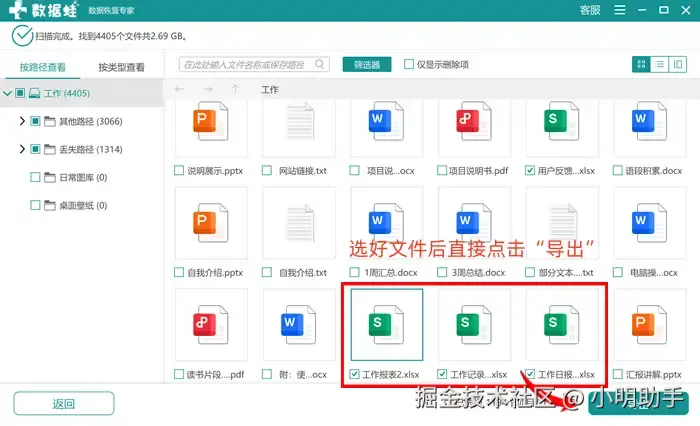Select the 自我介绍.txt file icon
700x426 pixels.
point(299,223)
